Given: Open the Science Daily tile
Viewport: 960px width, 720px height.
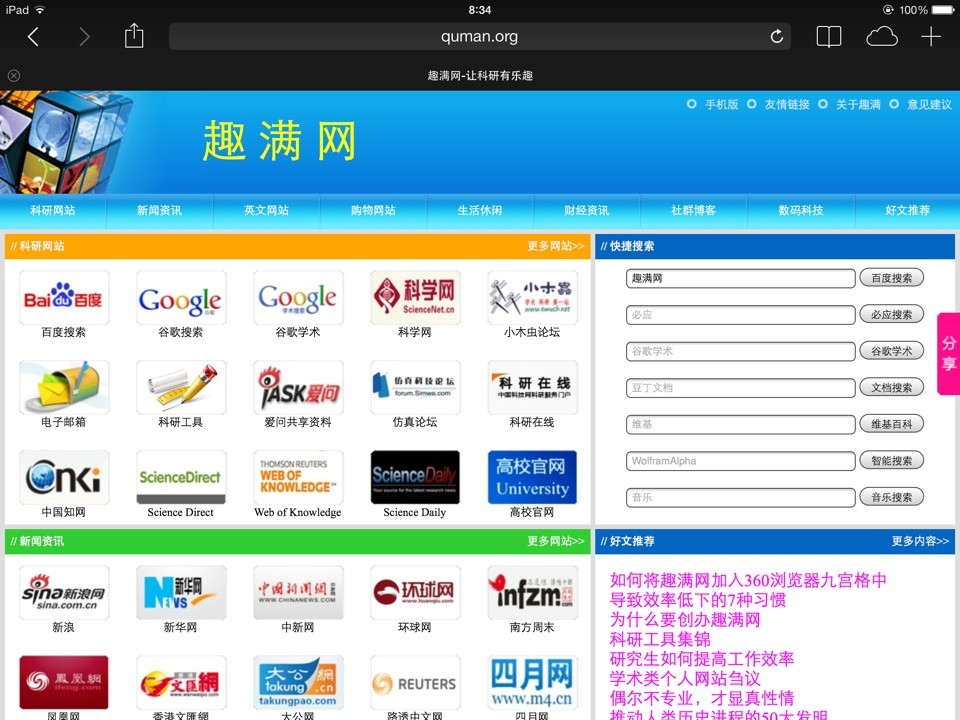Looking at the screenshot, I should (415, 478).
